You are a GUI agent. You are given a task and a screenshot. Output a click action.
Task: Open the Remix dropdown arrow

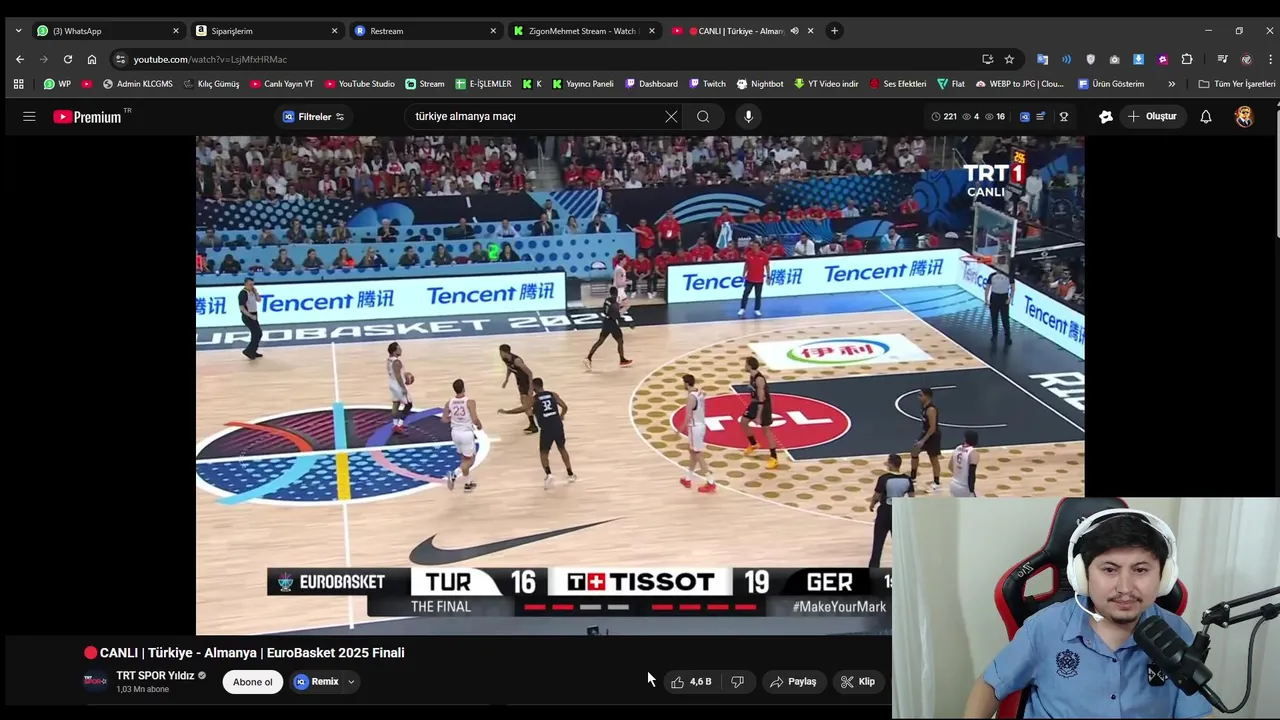(351, 682)
